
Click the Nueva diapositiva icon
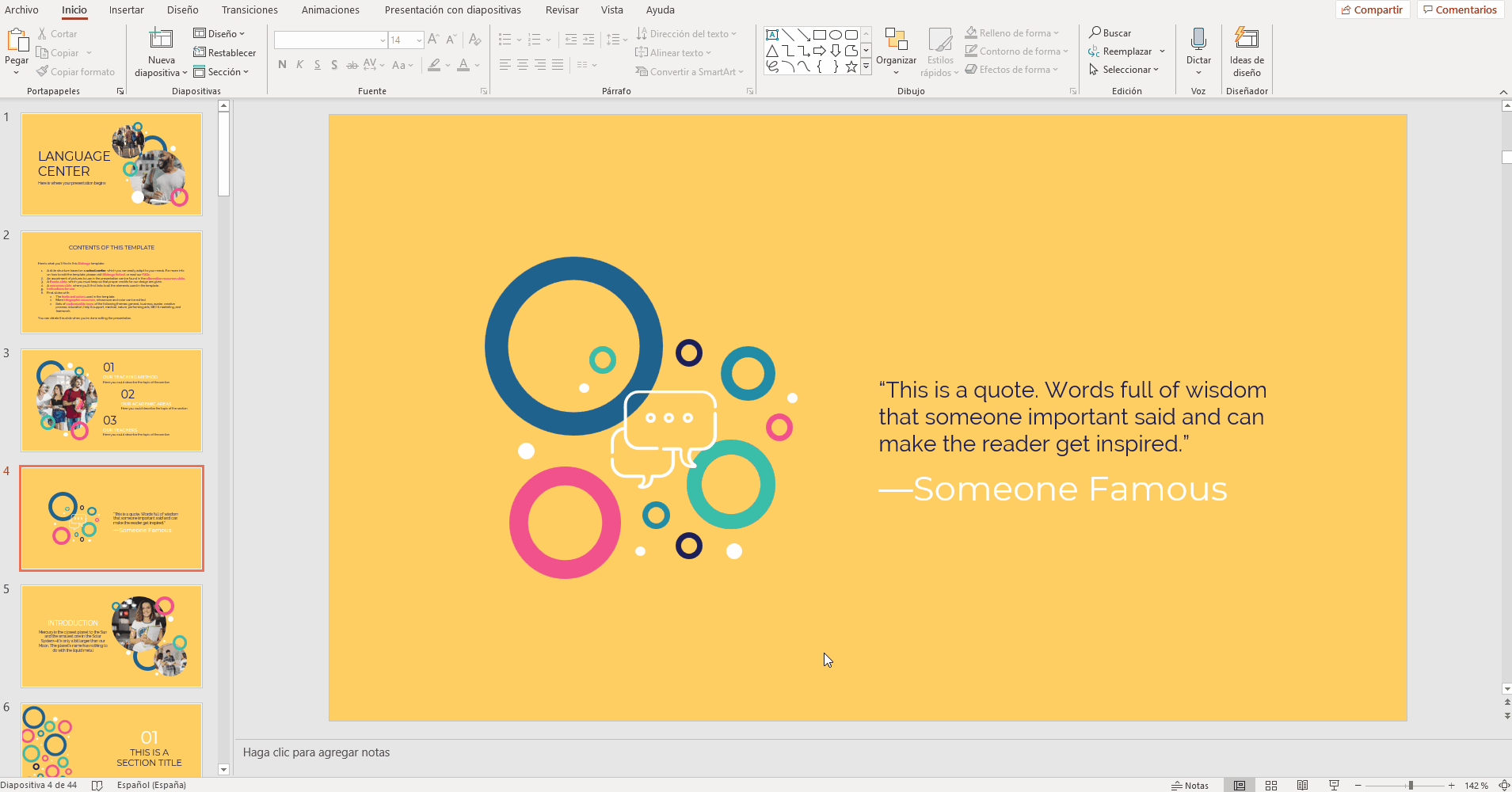click(161, 39)
